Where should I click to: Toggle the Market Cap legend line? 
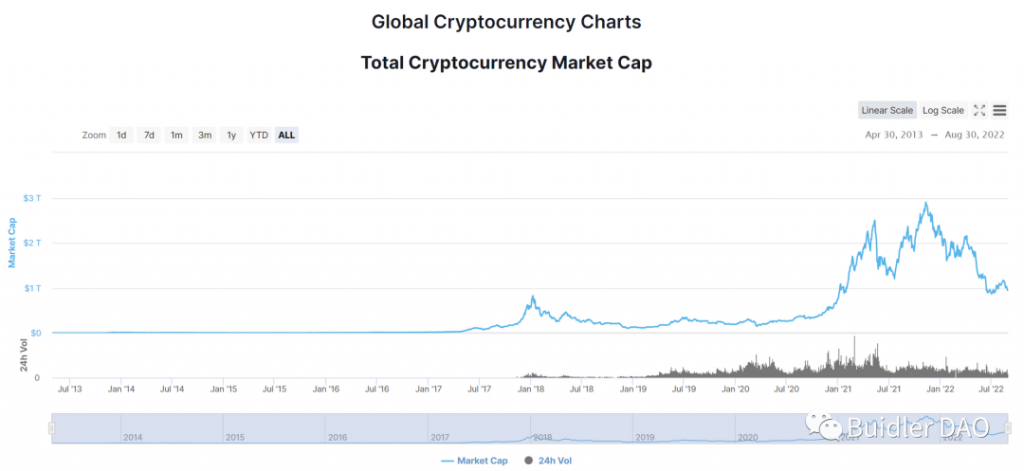point(474,461)
